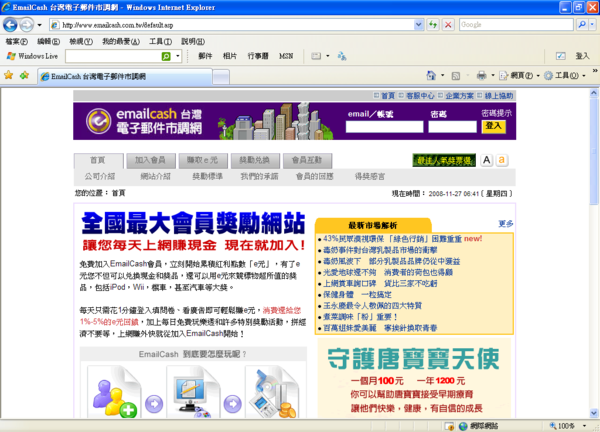The height and width of the screenshot is (432, 600).
Task: Click the Refresh page icon
Action: (433, 25)
